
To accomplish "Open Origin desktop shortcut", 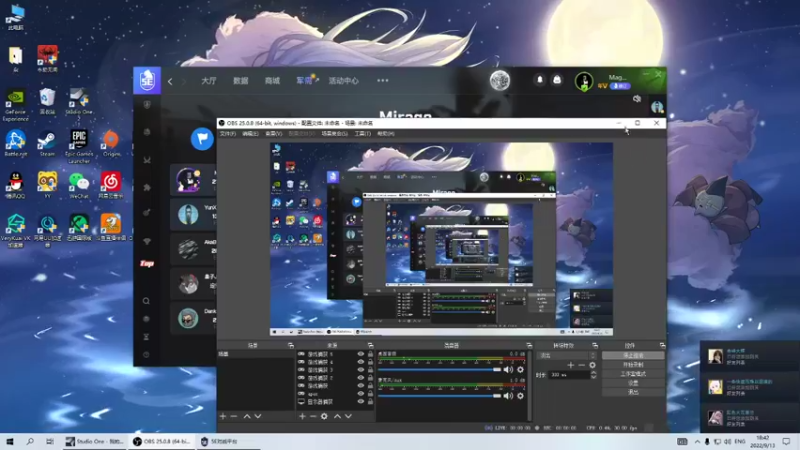I will (x=111, y=144).
